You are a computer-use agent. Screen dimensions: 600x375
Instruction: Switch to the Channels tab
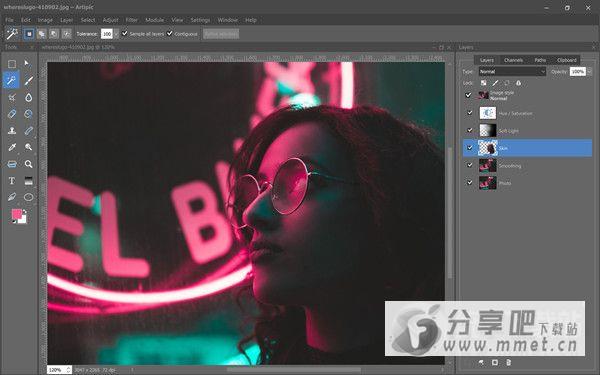click(513, 60)
